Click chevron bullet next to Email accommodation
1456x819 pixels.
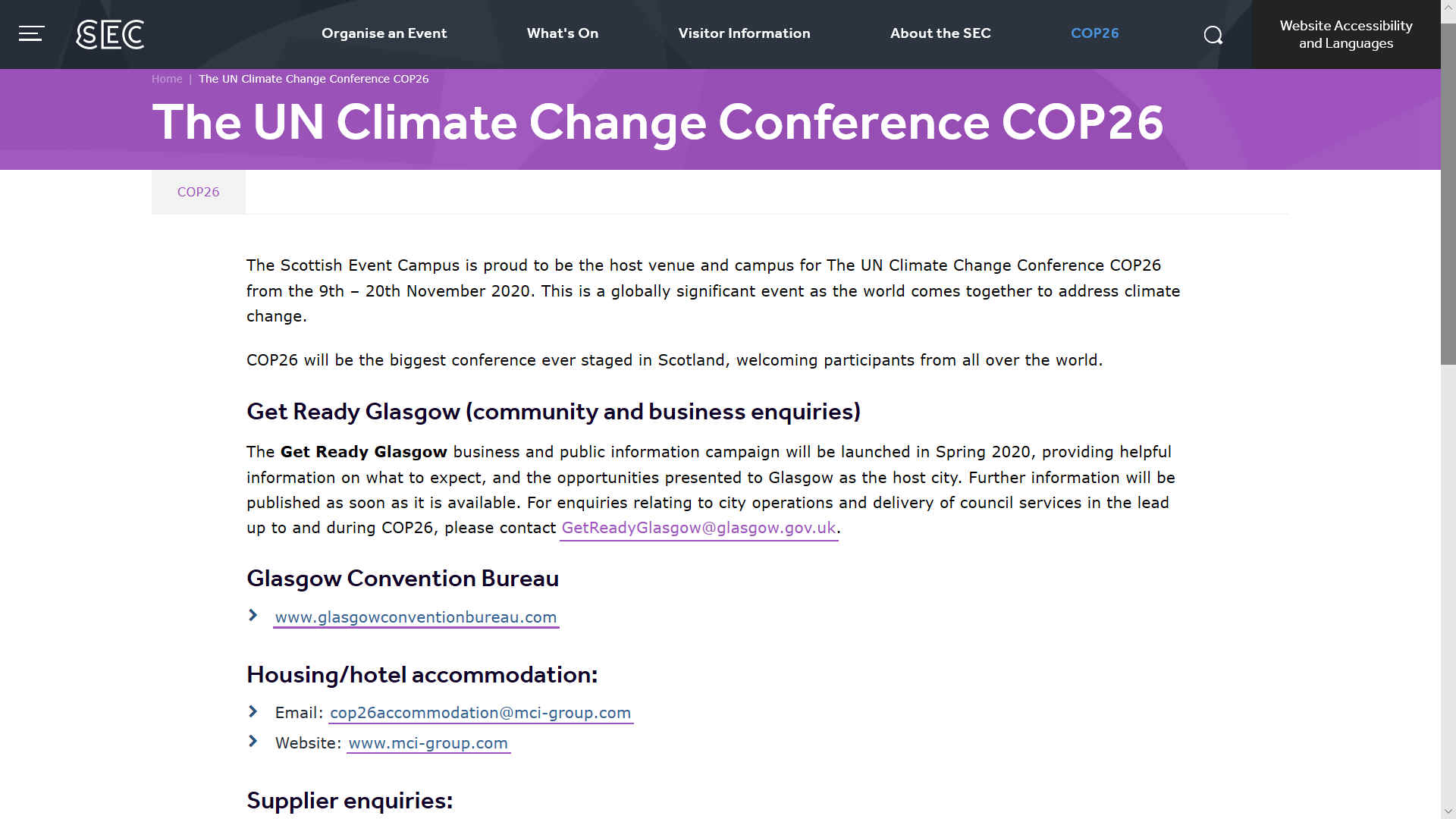click(253, 711)
